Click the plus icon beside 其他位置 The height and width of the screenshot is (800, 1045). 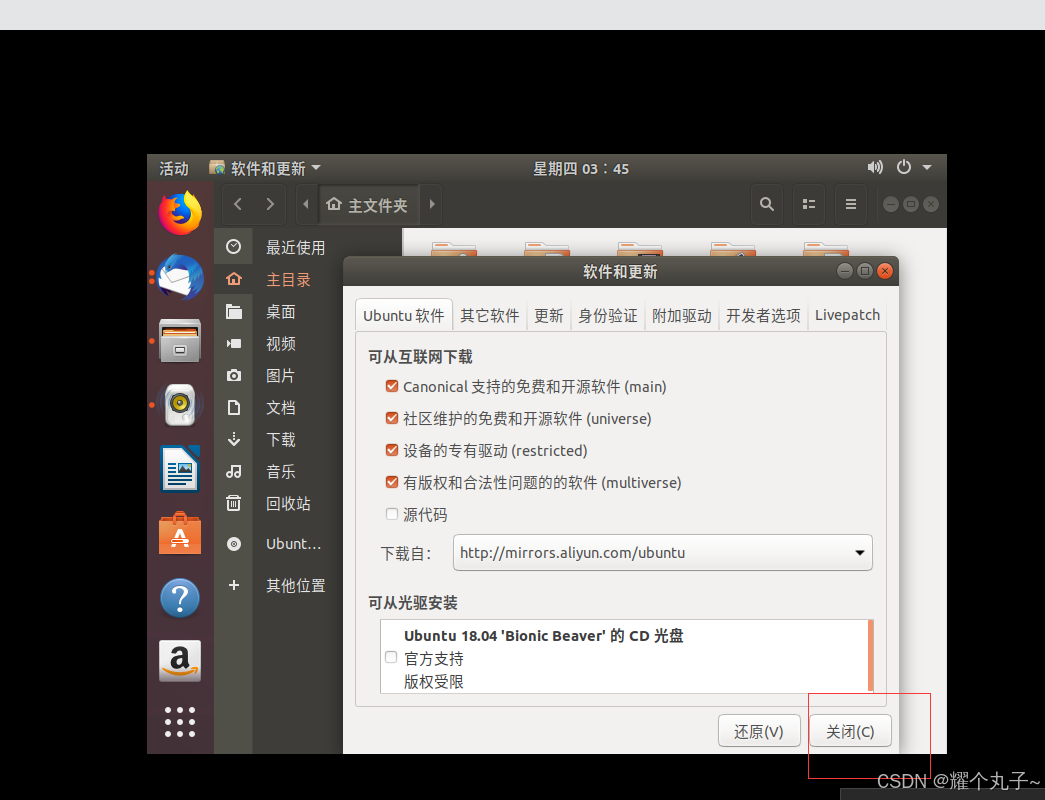tap(233, 585)
